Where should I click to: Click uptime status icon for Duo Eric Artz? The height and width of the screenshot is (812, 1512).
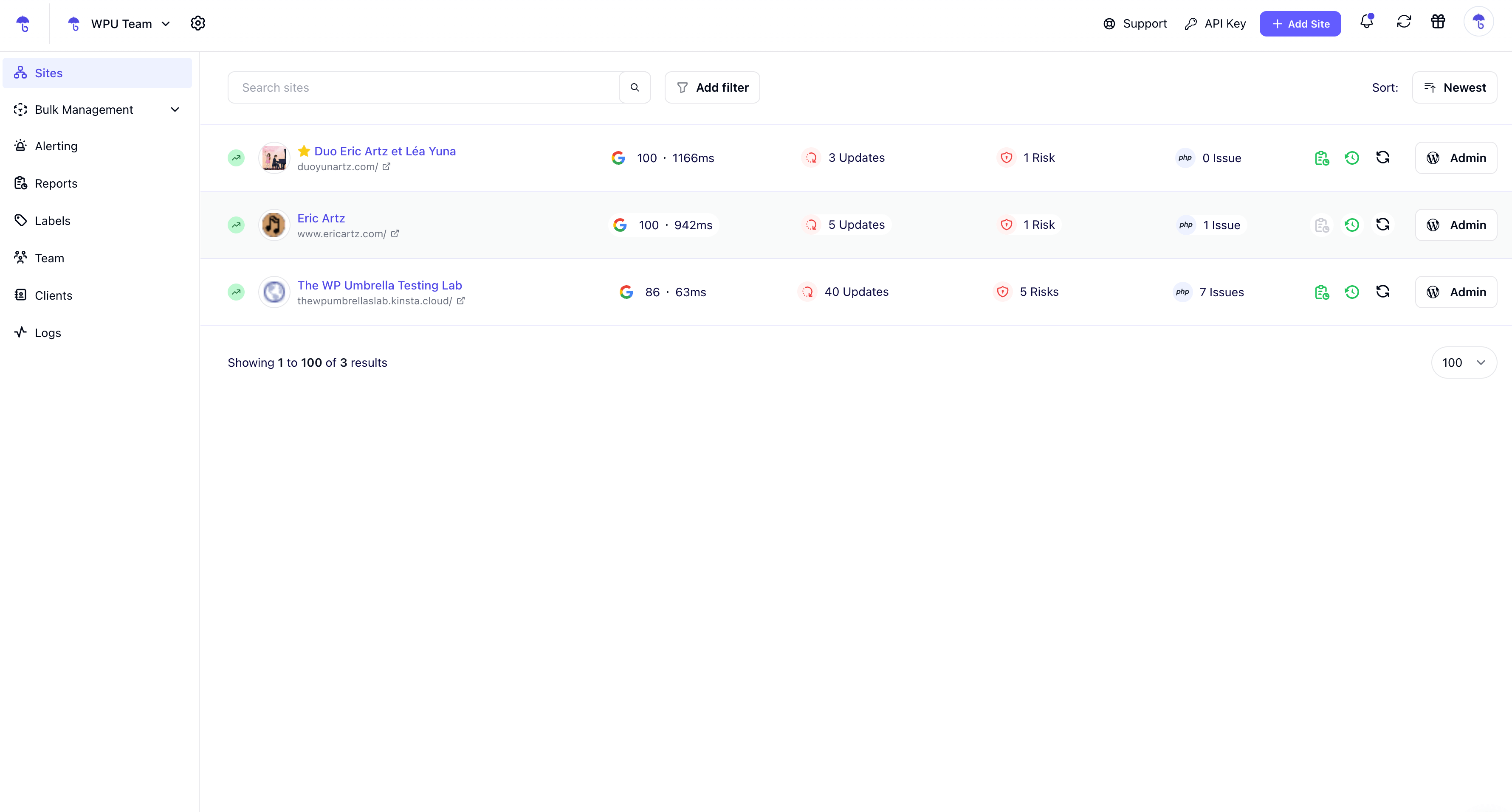(x=236, y=158)
